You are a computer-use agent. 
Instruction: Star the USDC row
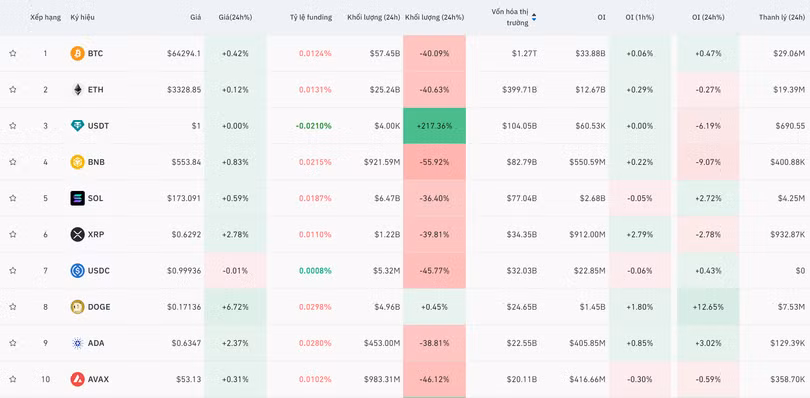click(x=13, y=270)
